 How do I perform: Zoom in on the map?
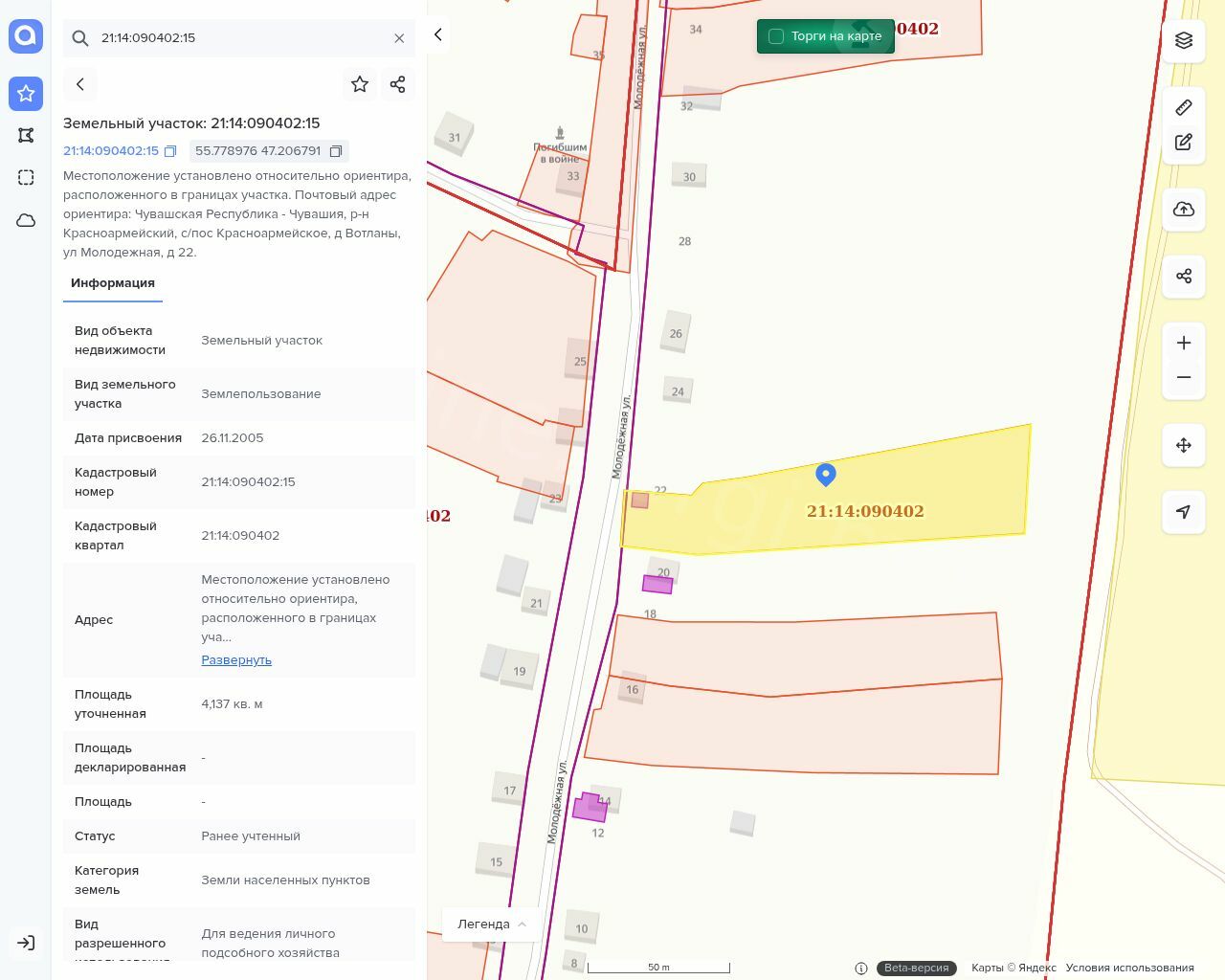[x=1184, y=343]
